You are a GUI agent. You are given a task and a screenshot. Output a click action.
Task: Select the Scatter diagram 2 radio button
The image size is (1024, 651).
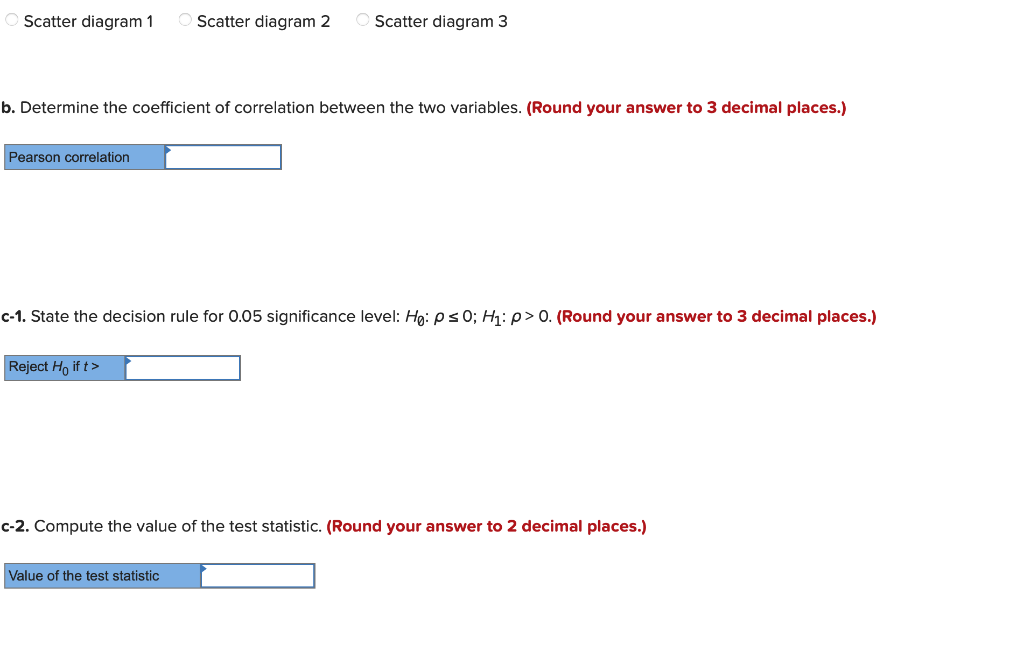coord(184,20)
